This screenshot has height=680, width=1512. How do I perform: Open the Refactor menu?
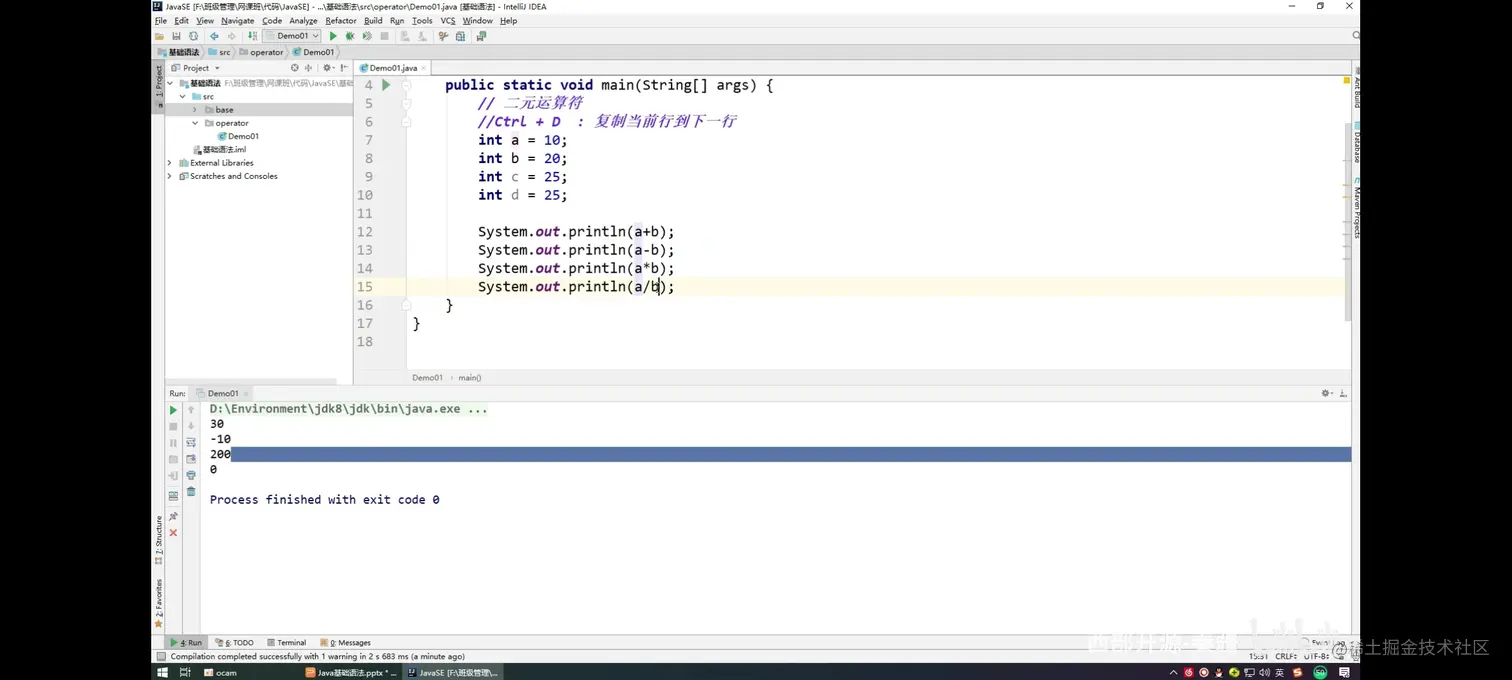coord(340,20)
